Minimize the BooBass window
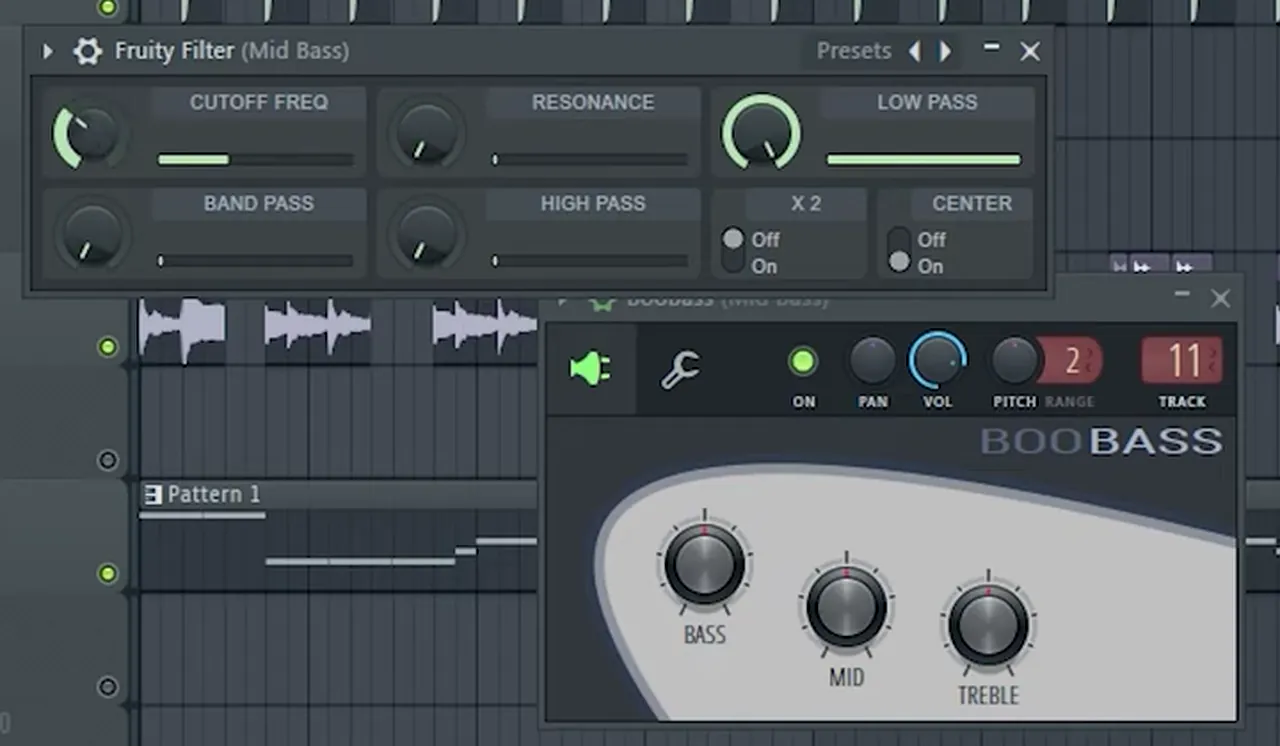 click(x=1182, y=295)
